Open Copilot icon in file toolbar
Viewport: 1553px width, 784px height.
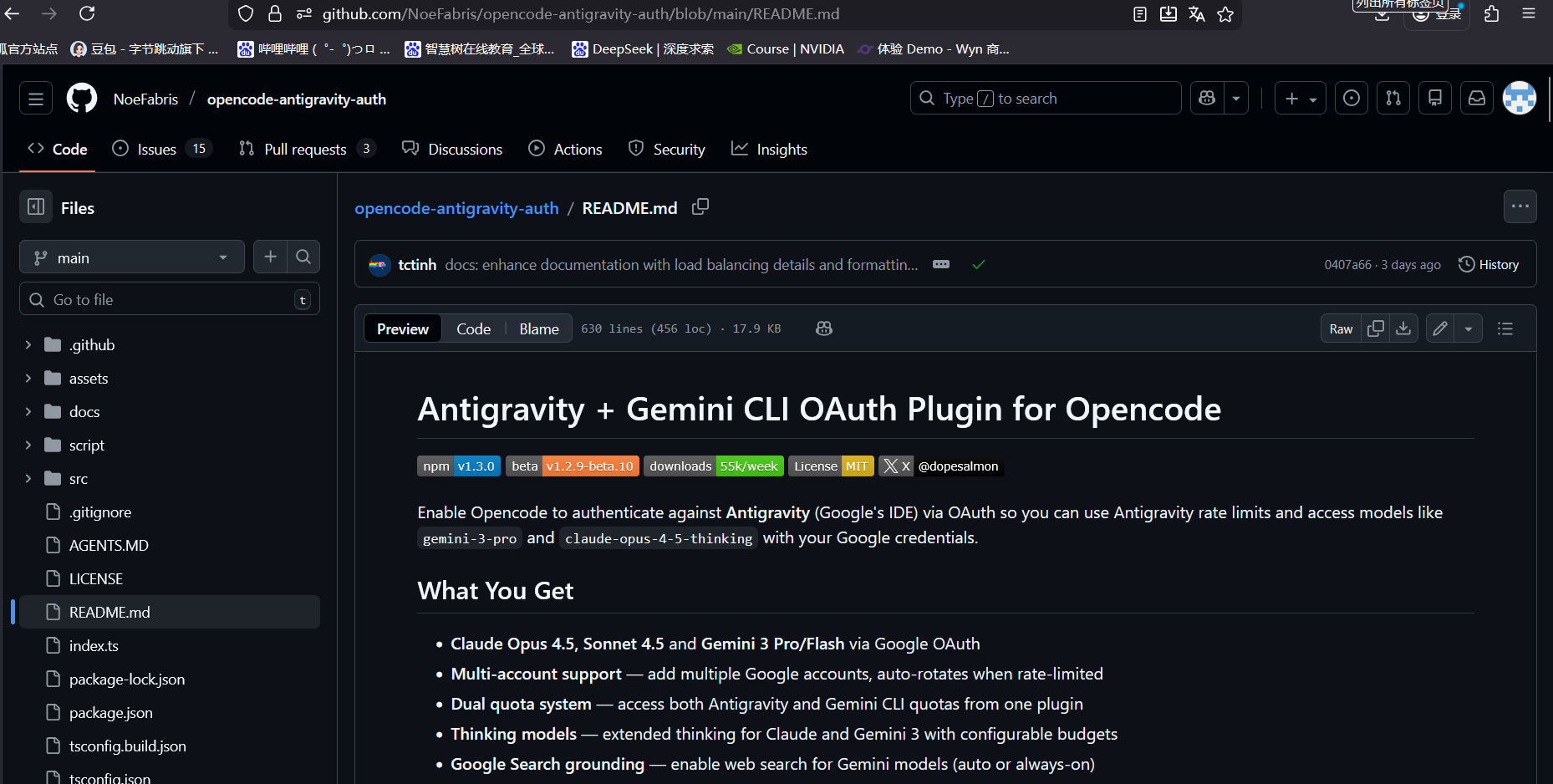coord(824,328)
